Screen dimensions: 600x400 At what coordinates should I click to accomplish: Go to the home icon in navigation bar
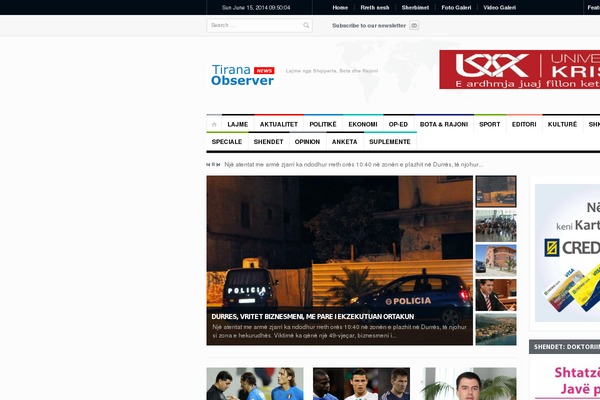tap(214, 124)
